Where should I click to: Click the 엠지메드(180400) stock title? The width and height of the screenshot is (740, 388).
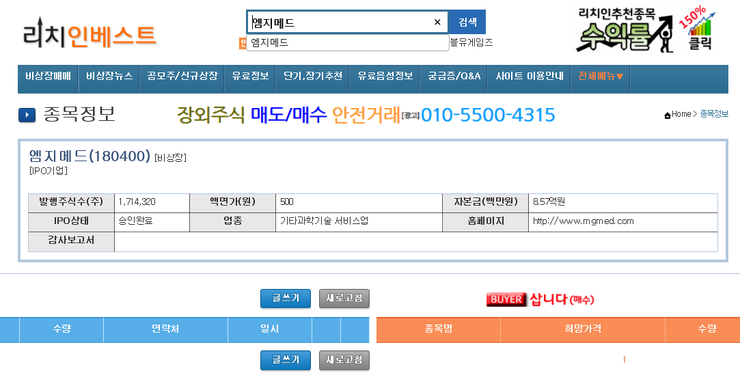(x=90, y=156)
